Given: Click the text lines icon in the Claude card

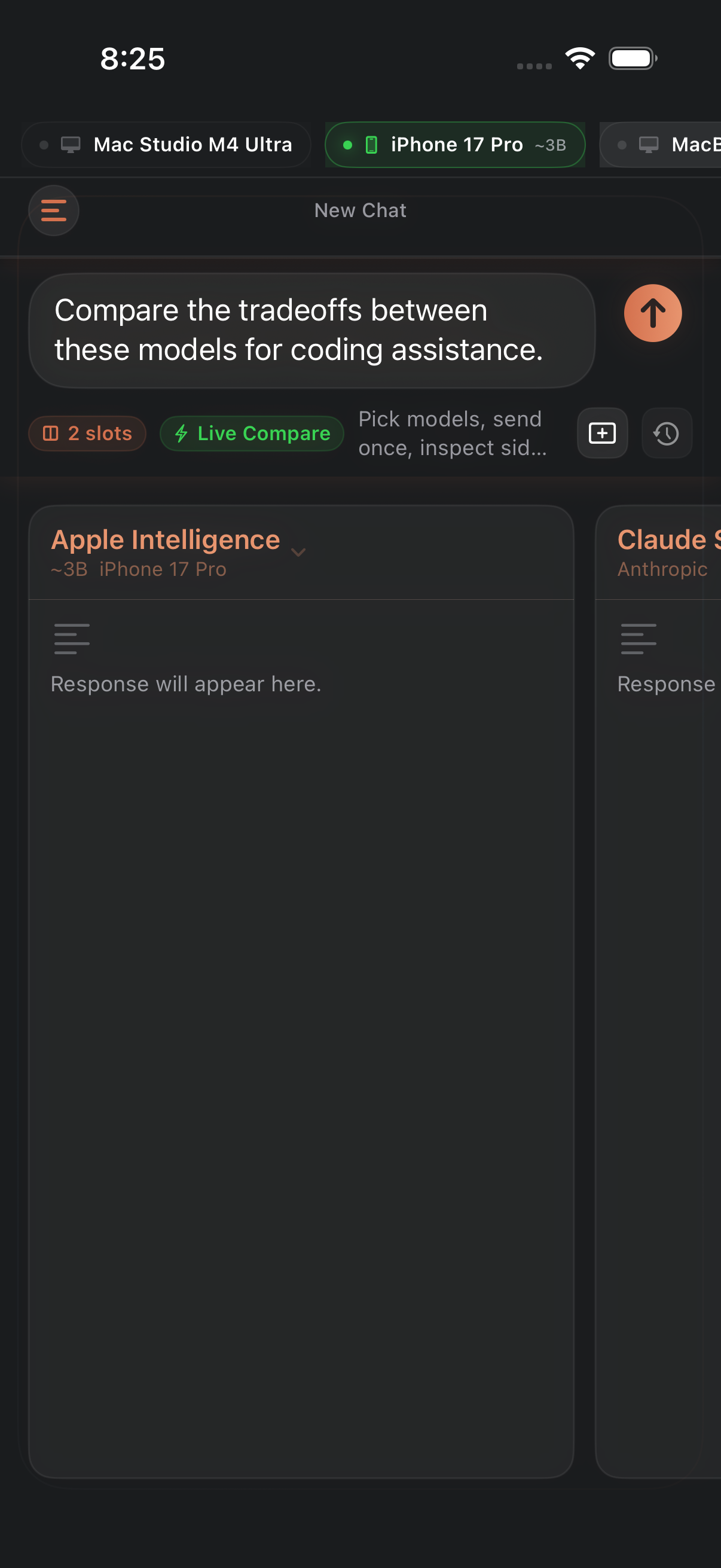Looking at the screenshot, I should [639, 639].
